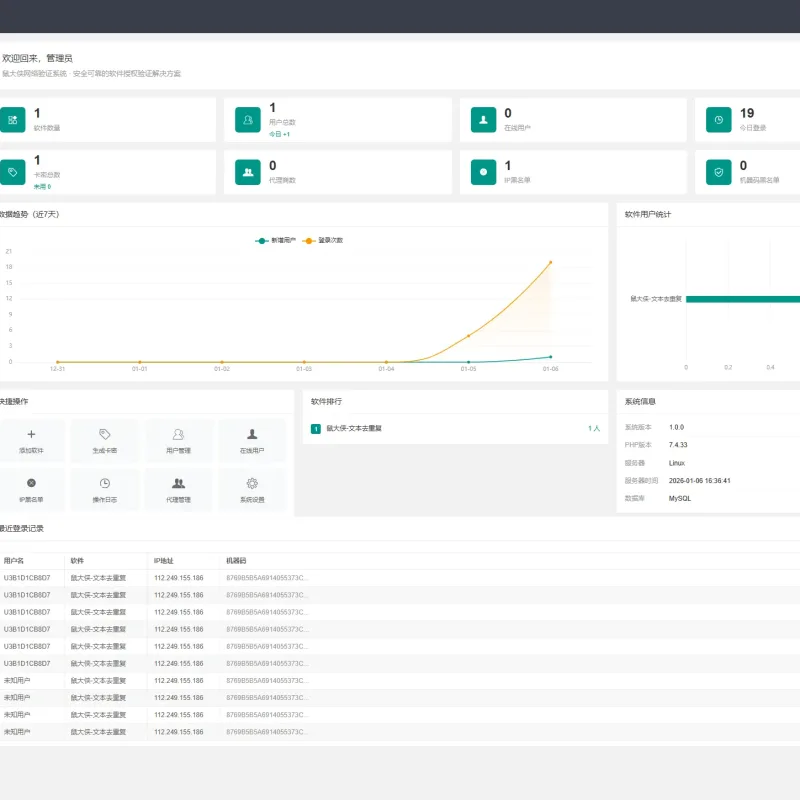The width and height of the screenshot is (800, 800).
Task: Click the 01-06 login count data point
Action: (551, 262)
